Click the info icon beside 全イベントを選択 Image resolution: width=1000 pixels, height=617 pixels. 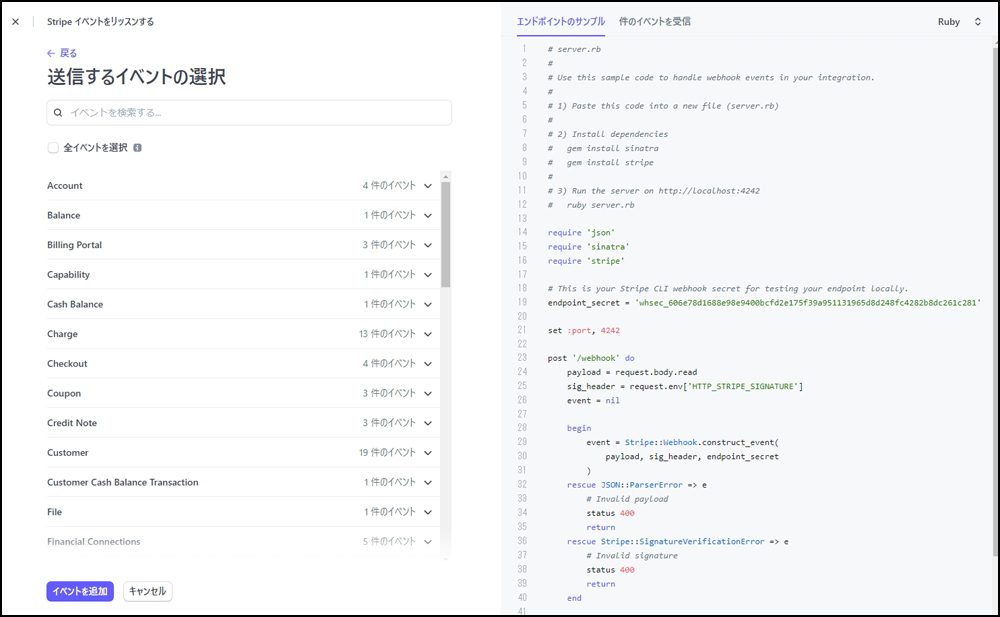tap(137, 148)
